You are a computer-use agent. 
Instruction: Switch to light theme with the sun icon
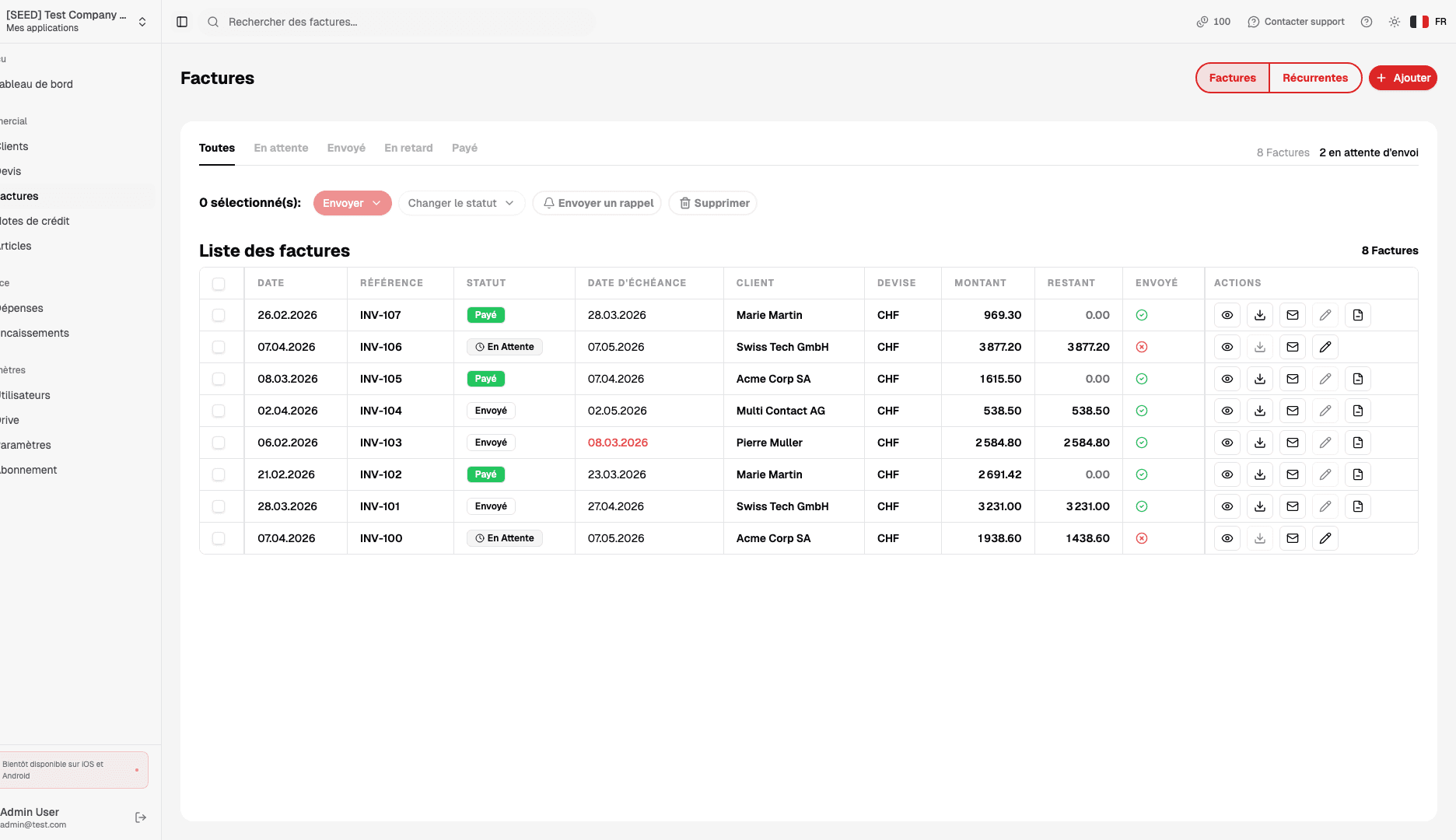click(x=1394, y=21)
